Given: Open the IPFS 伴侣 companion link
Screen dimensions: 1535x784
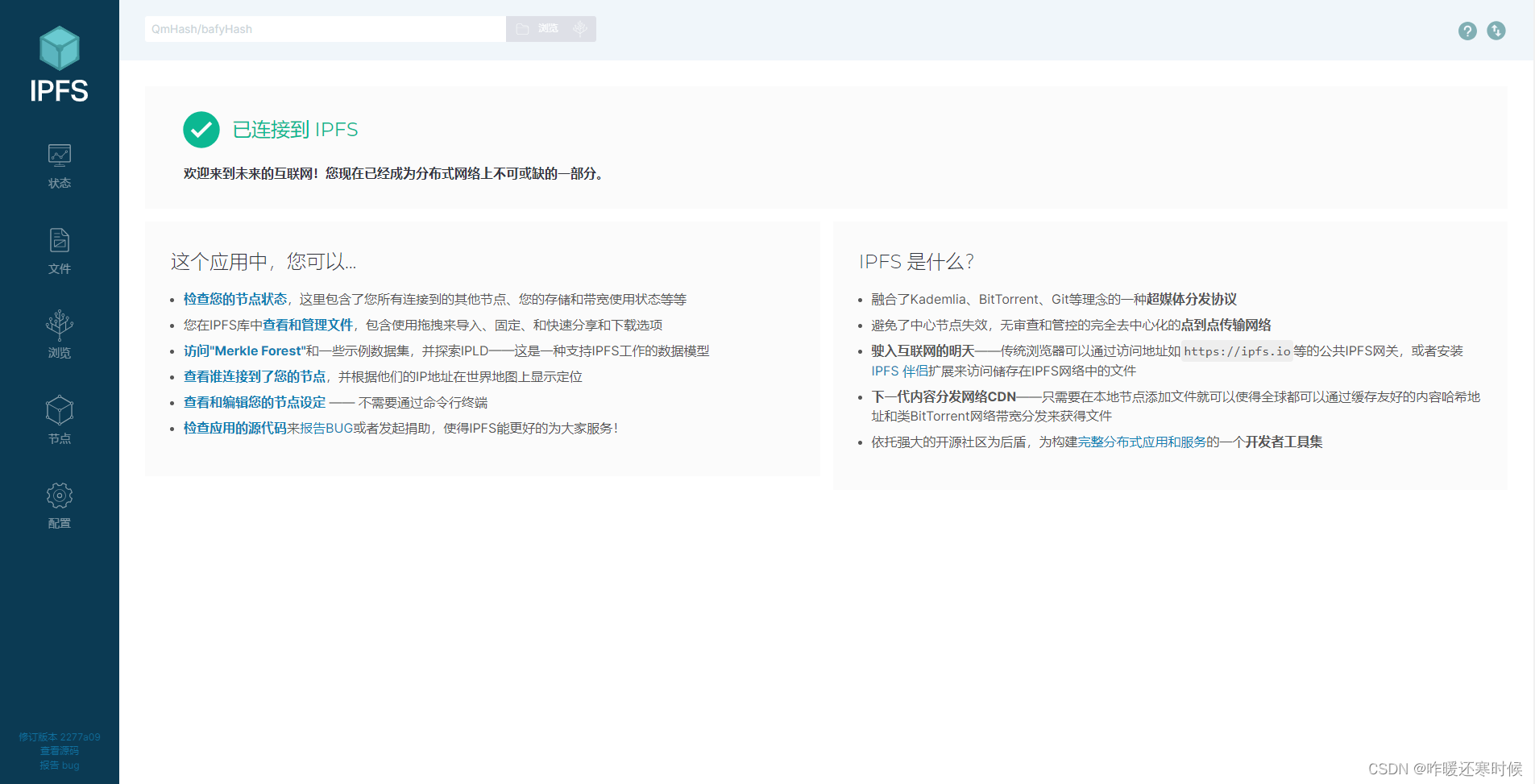Looking at the screenshot, I should coord(899,371).
